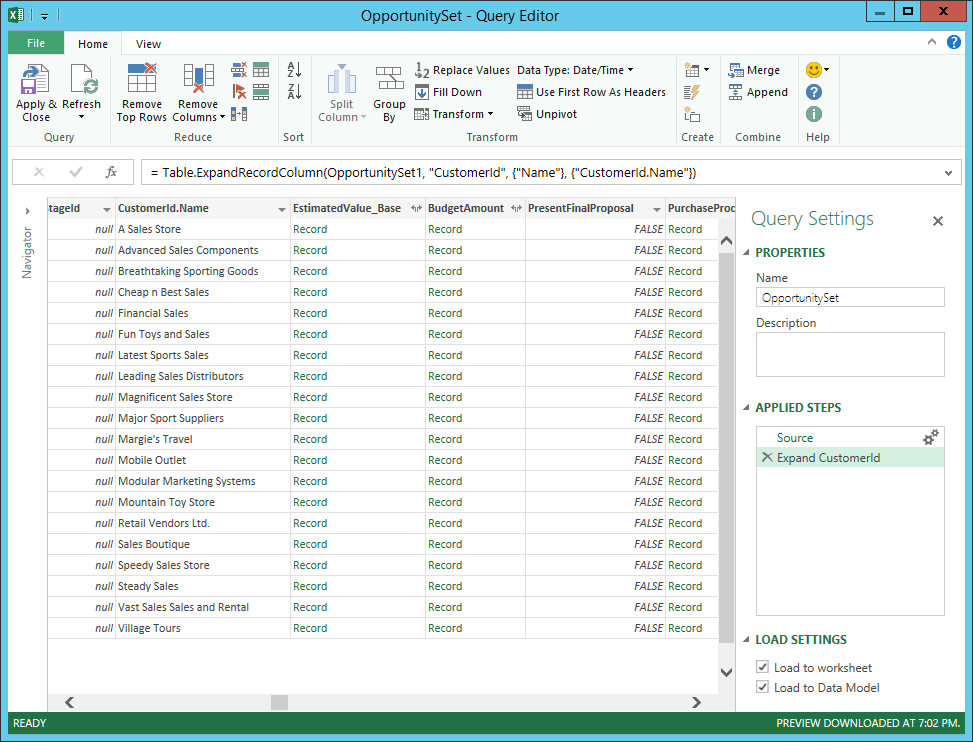Screen dimensions: 973x742
Task: Delete the Expand CustomerId step
Action: point(767,457)
